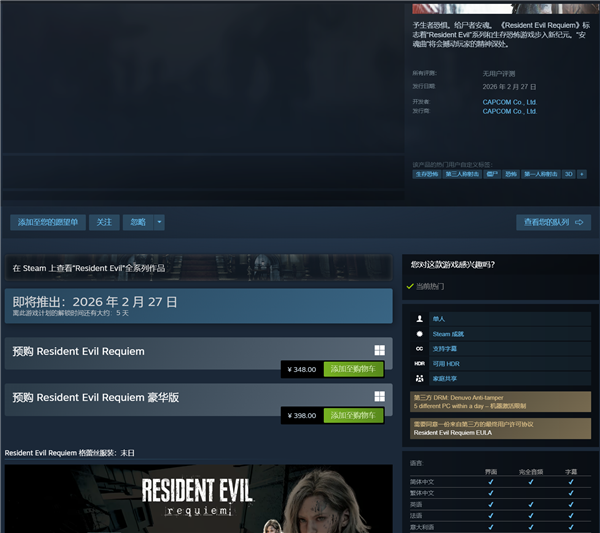Click the family sharing (家庭共享) icon

click(419, 378)
